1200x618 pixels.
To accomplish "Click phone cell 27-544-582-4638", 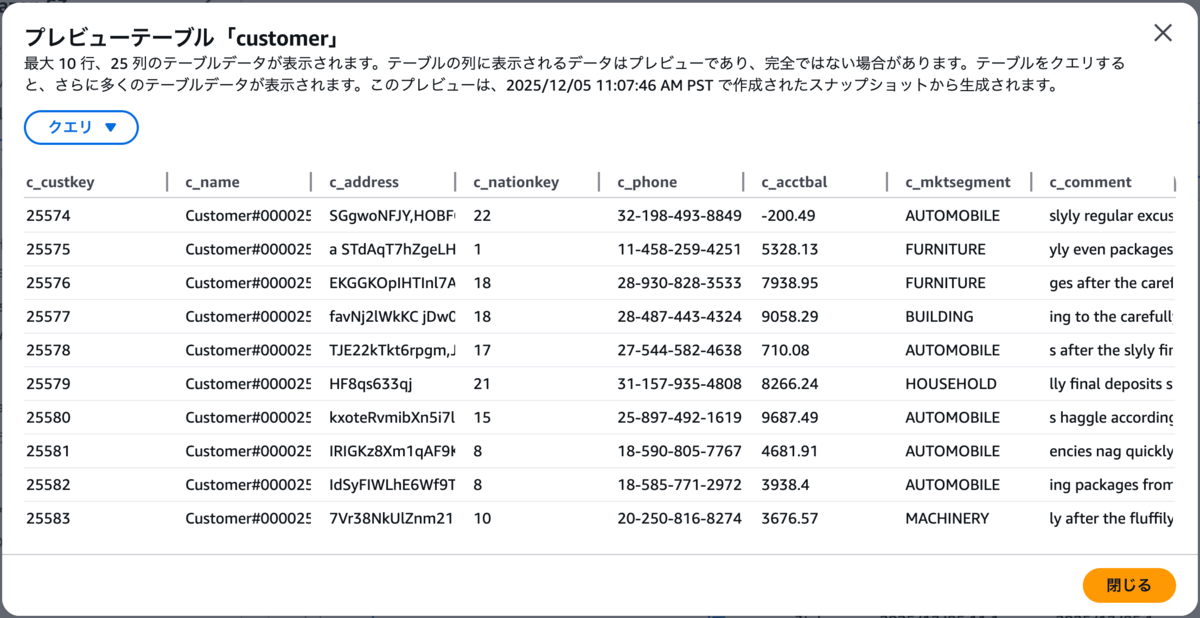I will tap(680, 350).
